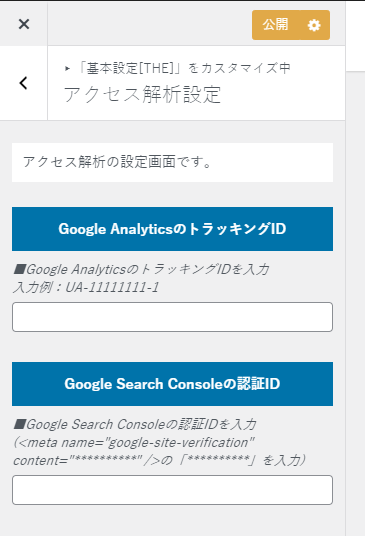
Task: Click the ■Google Search Consoleの認証IDを入力 instruction
Action: tap(135, 425)
